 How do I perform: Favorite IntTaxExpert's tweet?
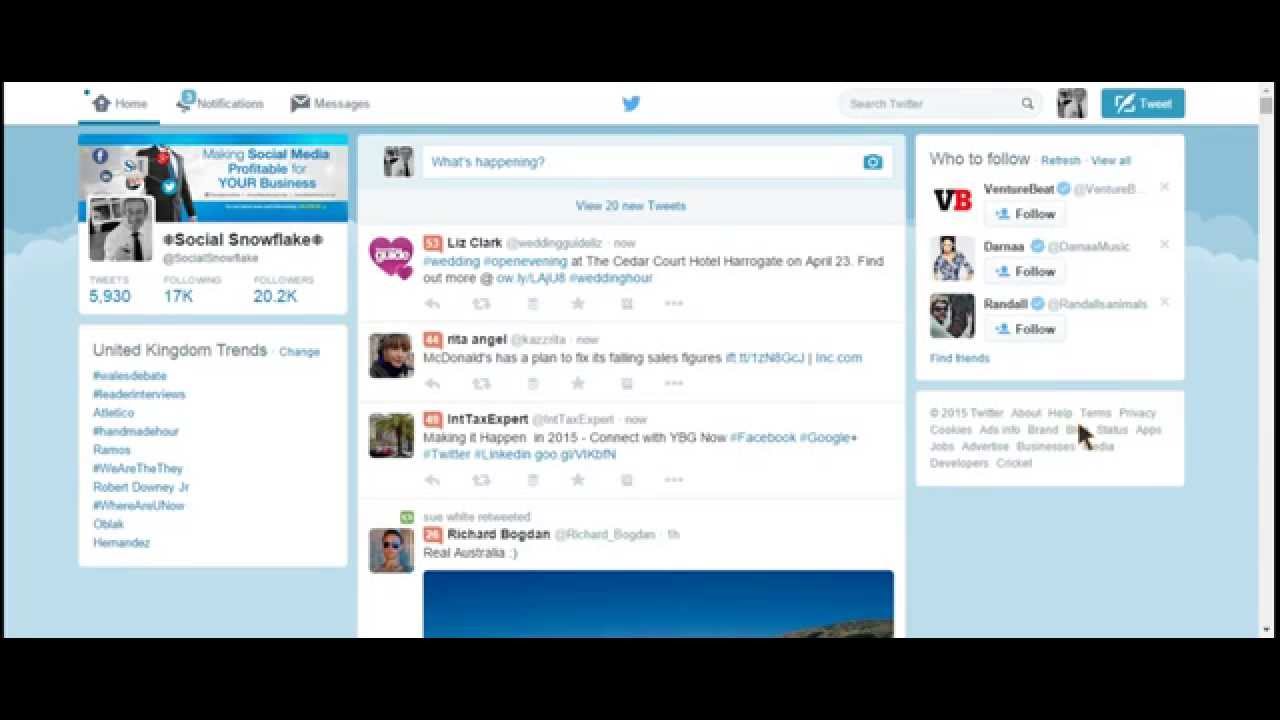click(577, 480)
